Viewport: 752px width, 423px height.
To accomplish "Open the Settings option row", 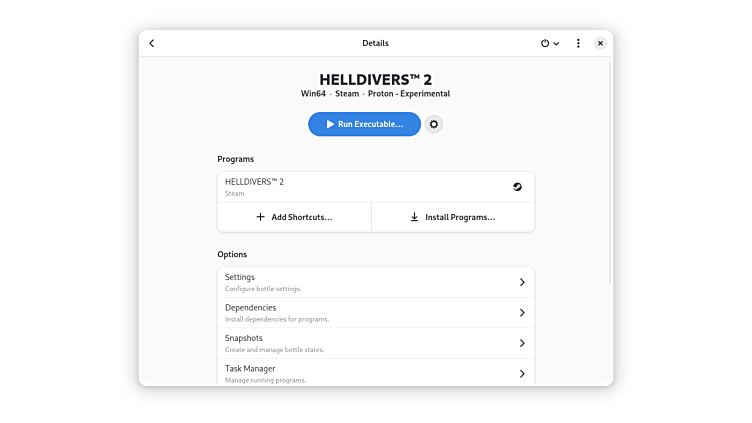I will click(360, 282).
